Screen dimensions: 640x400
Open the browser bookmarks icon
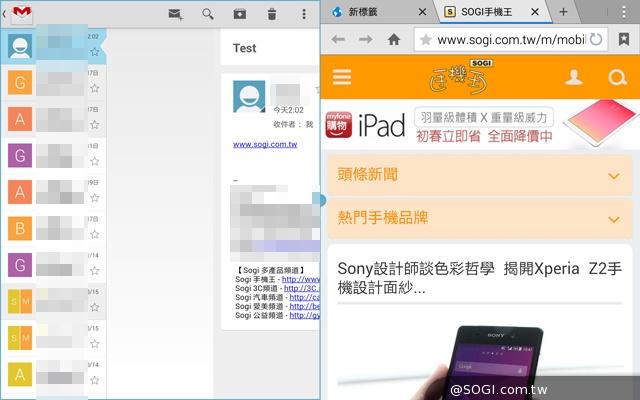tap(625, 40)
